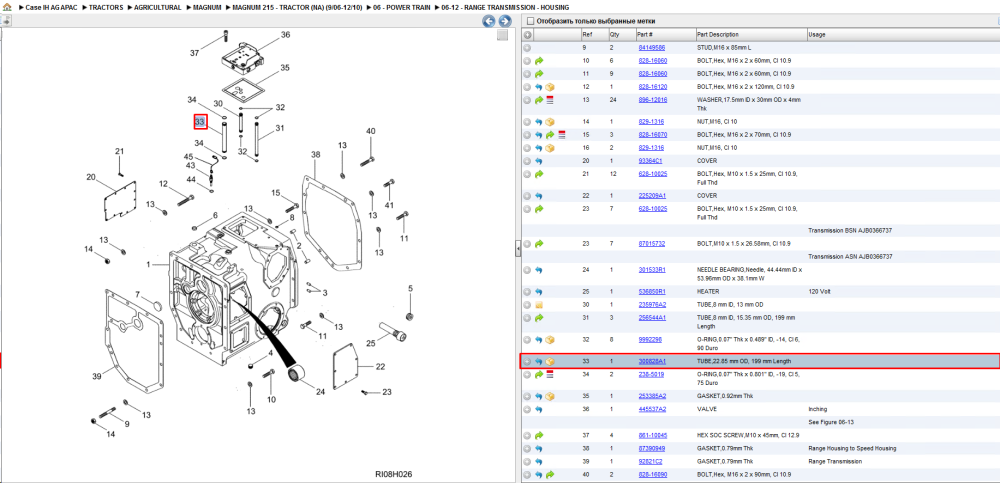Click the red list icon in Ref 15 row
Image resolution: width=1000 pixels, height=483 pixels.
[561, 135]
